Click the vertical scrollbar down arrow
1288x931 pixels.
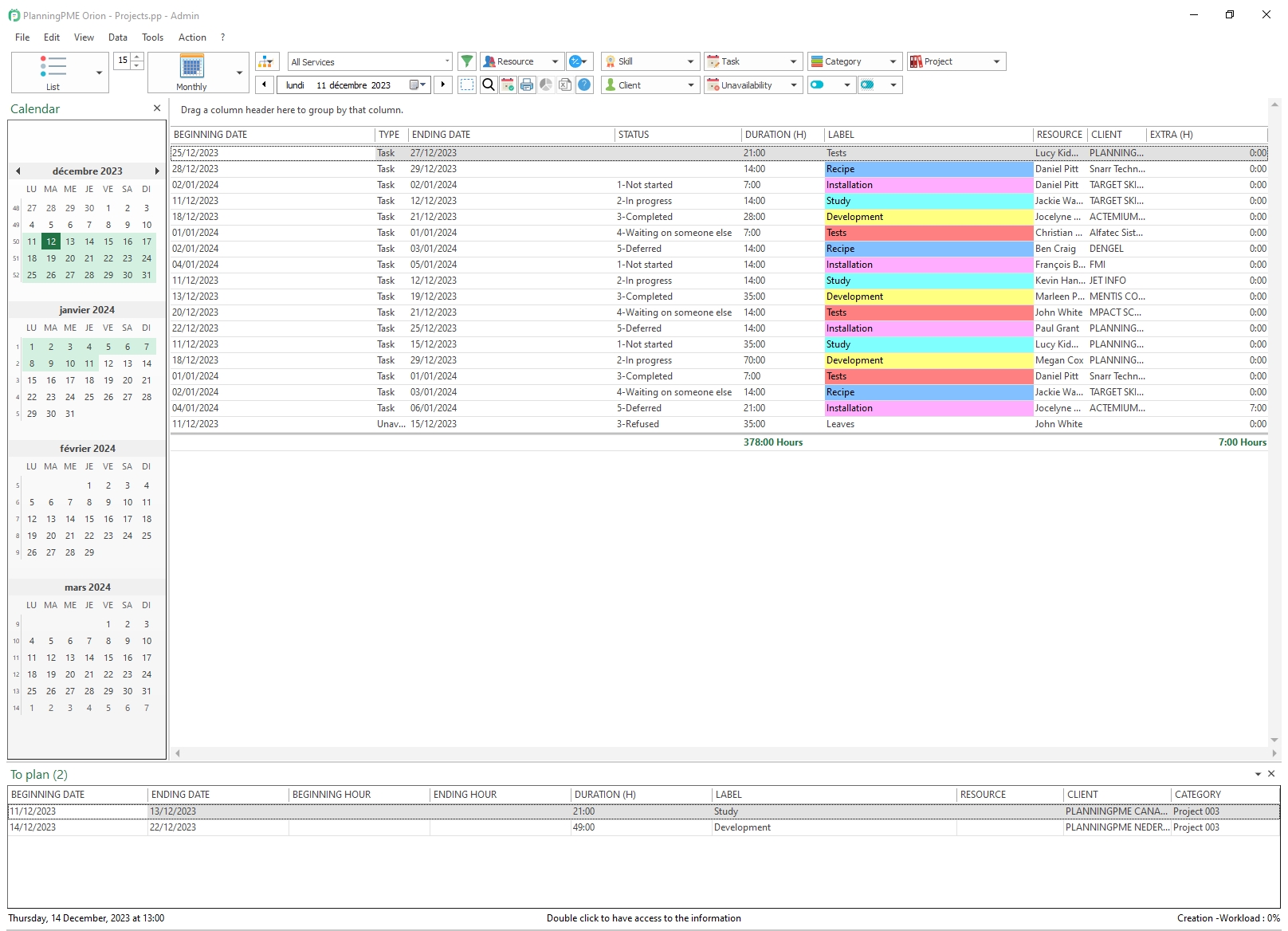(x=1274, y=740)
